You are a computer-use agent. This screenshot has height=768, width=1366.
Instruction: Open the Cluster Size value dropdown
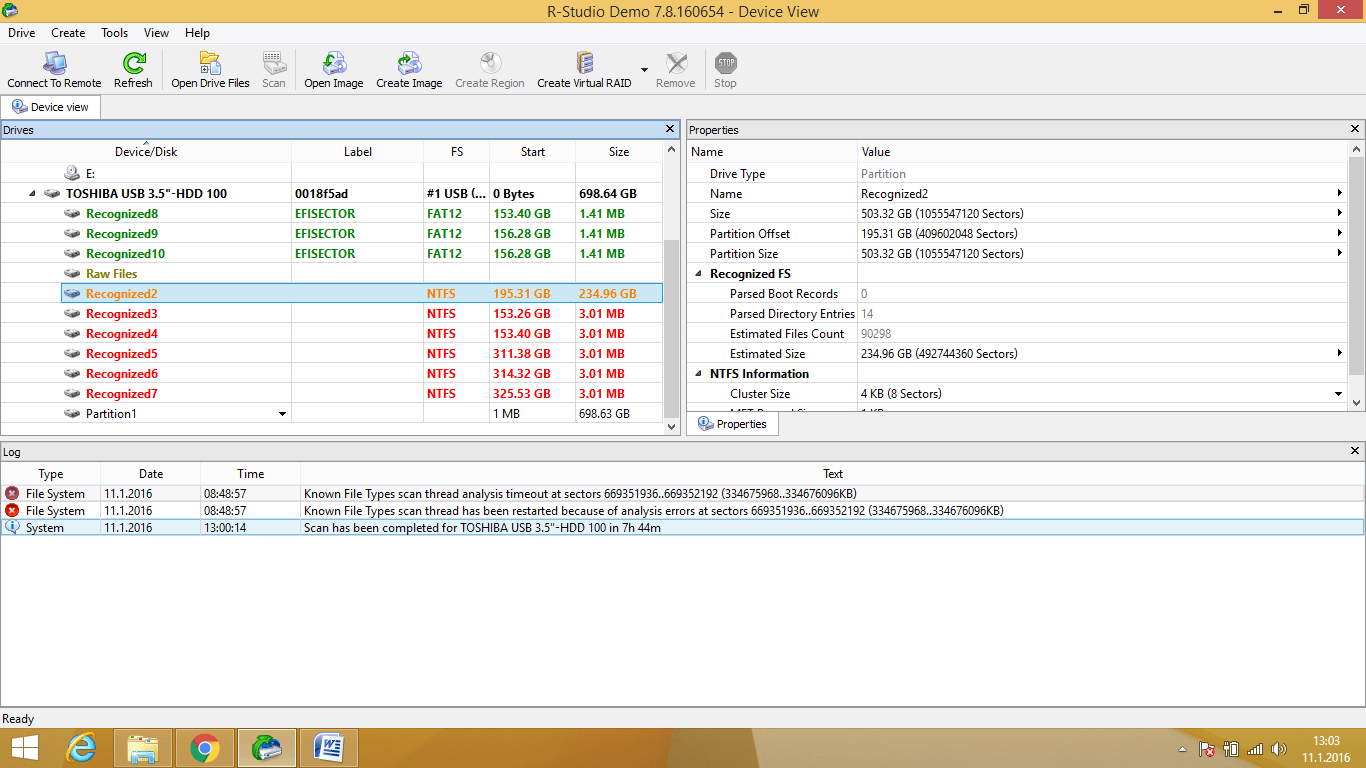tap(1339, 394)
